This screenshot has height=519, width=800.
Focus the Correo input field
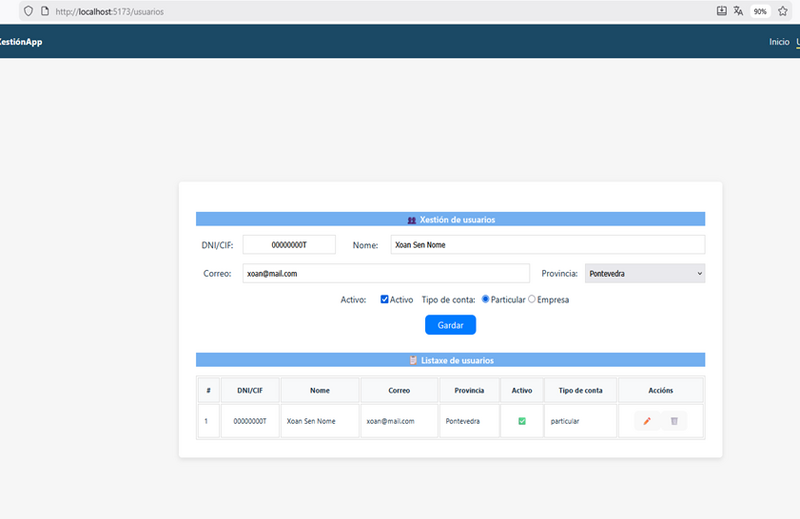tap(386, 274)
